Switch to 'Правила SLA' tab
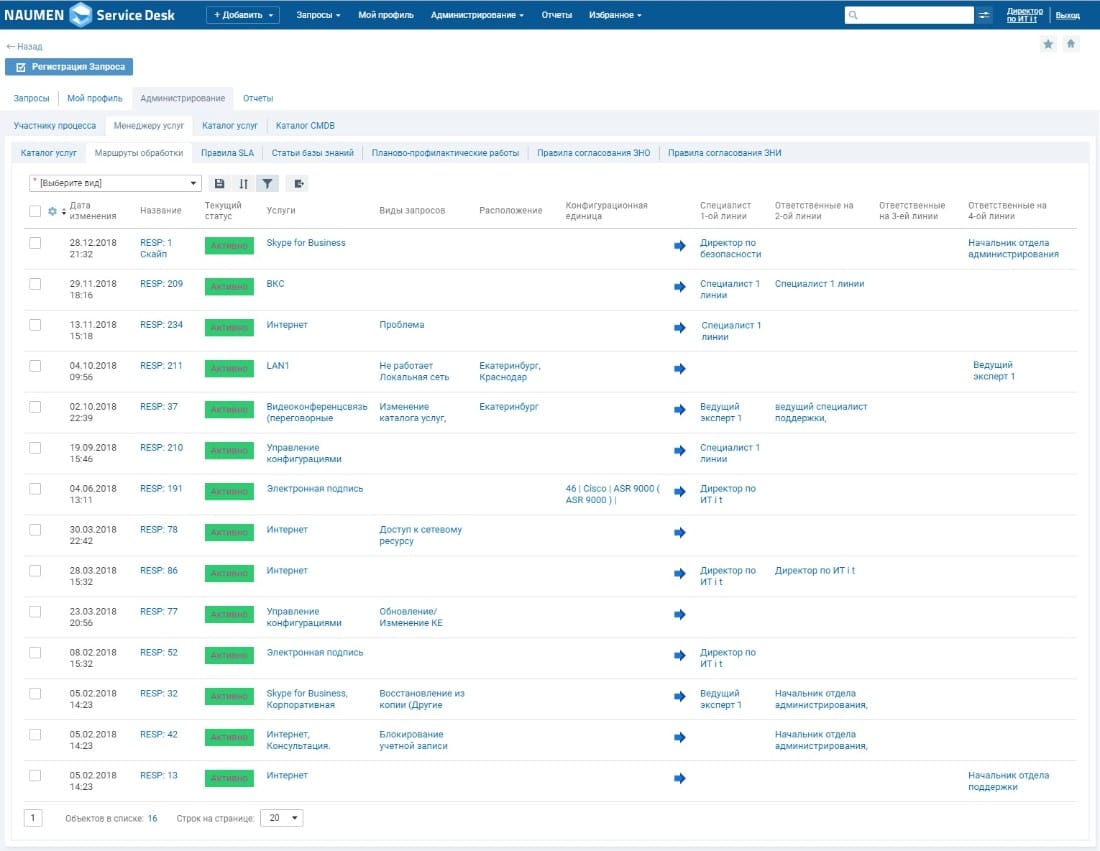Viewport: 1100px width, 851px height. coord(227,153)
